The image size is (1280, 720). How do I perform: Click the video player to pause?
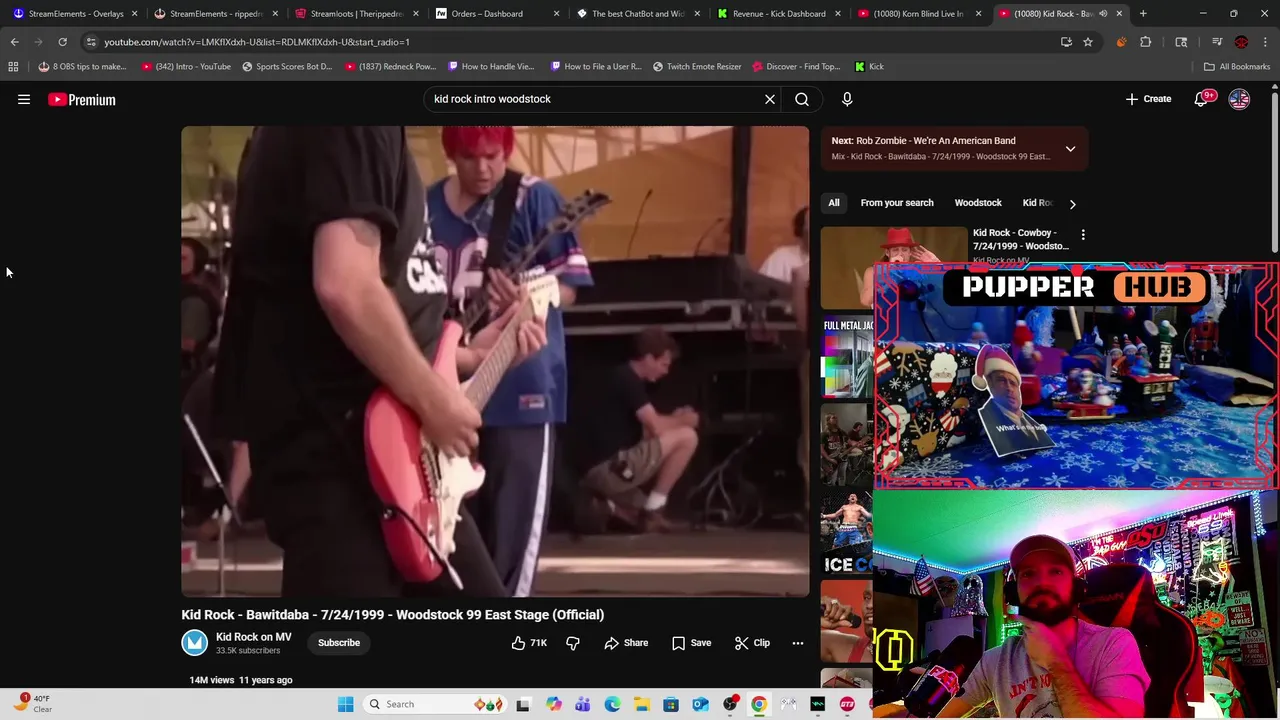495,361
